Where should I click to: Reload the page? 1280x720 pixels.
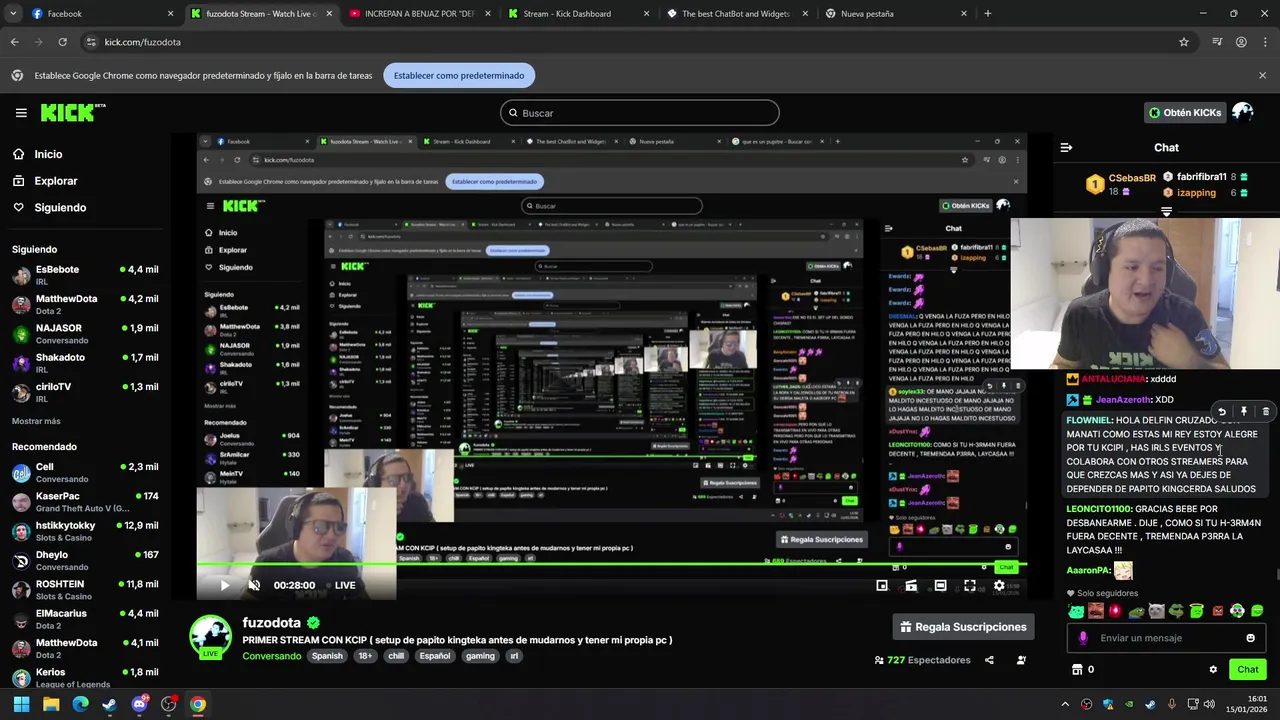coord(62,42)
